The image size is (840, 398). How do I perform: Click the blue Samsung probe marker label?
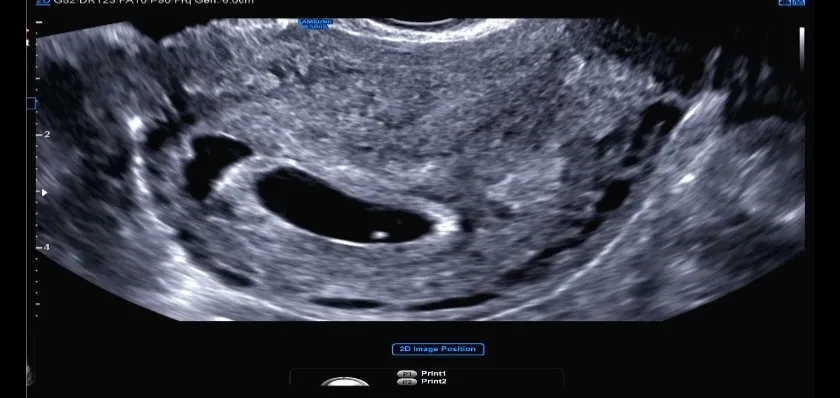pyautogui.click(x=316, y=24)
